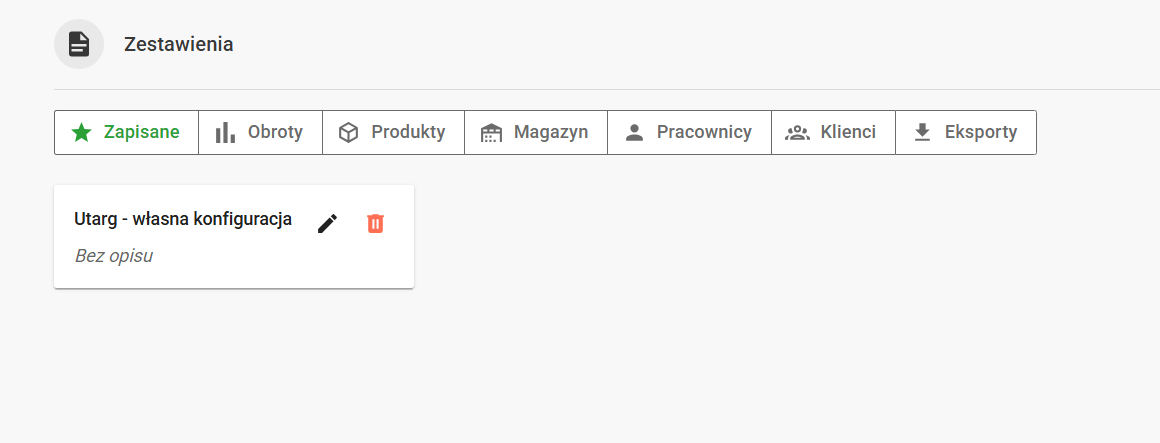Click the Zestawienia document icon
Image resolution: width=1160 pixels, height=443 pixels.
(x=79, y=44)
